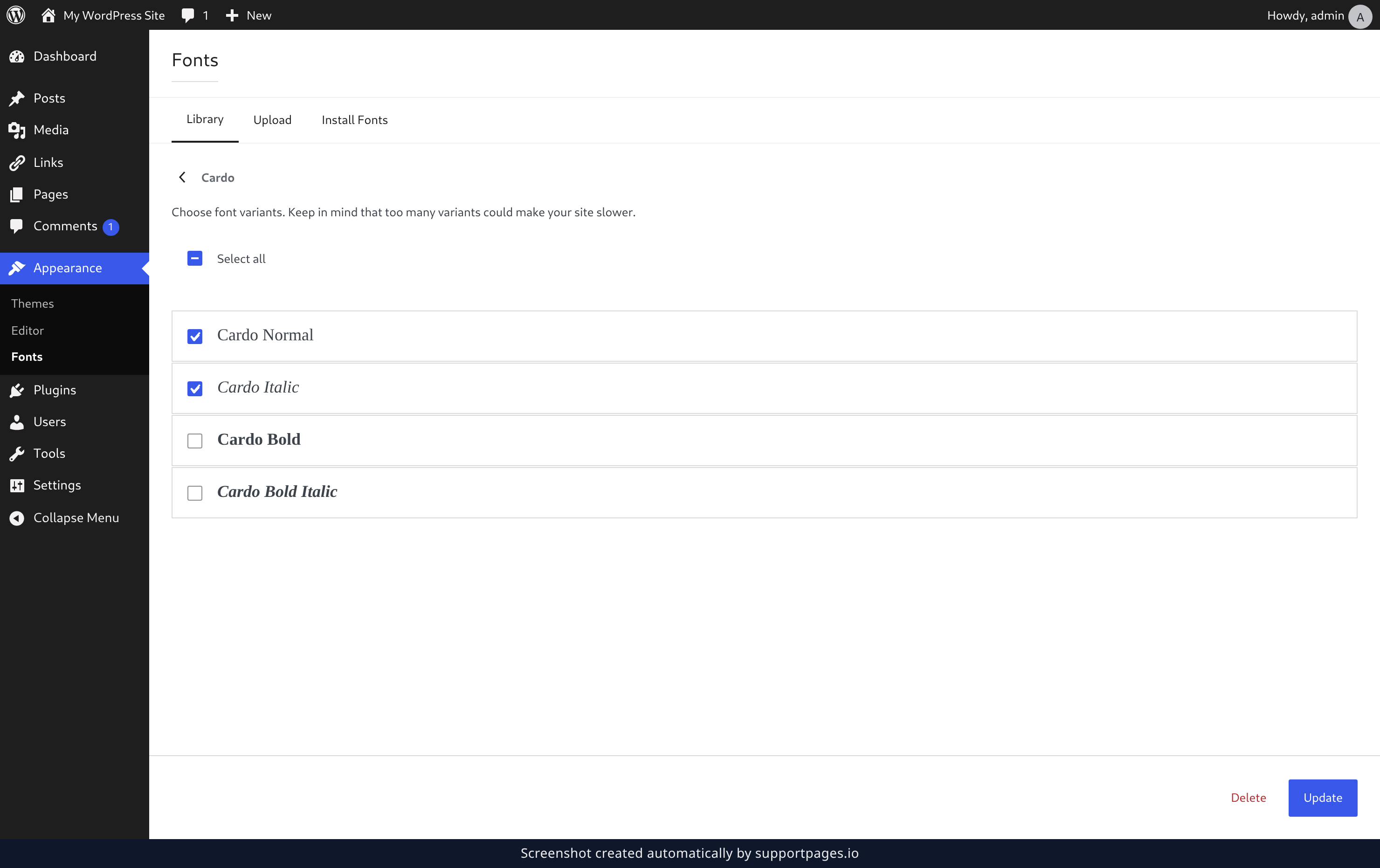Viewport: 1380px width, 868px height.
Task: Click the Cardo Bold Italic label text
Action: [x=277, y=492]
